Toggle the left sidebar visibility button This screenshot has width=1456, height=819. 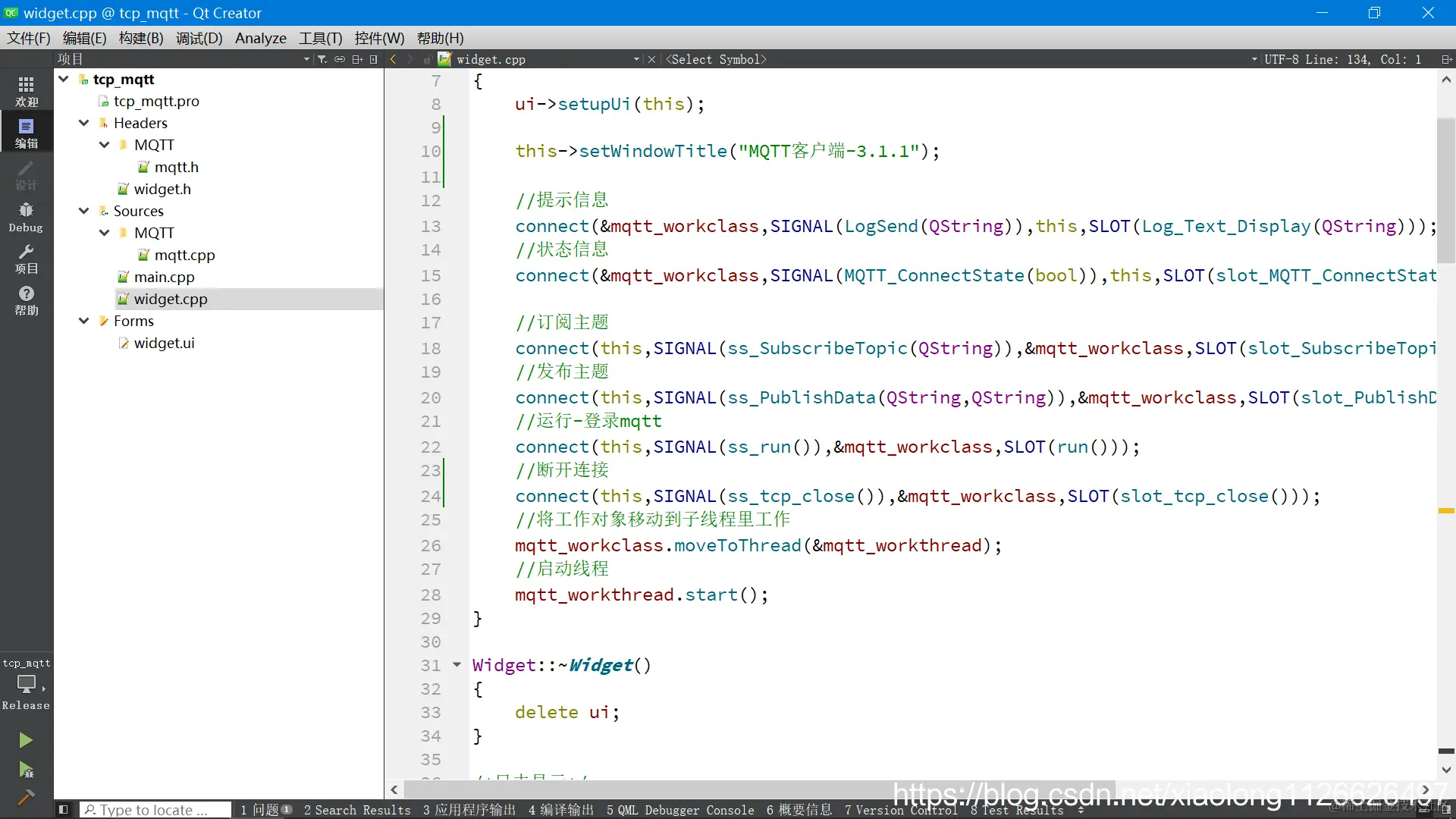click(64, 810)
